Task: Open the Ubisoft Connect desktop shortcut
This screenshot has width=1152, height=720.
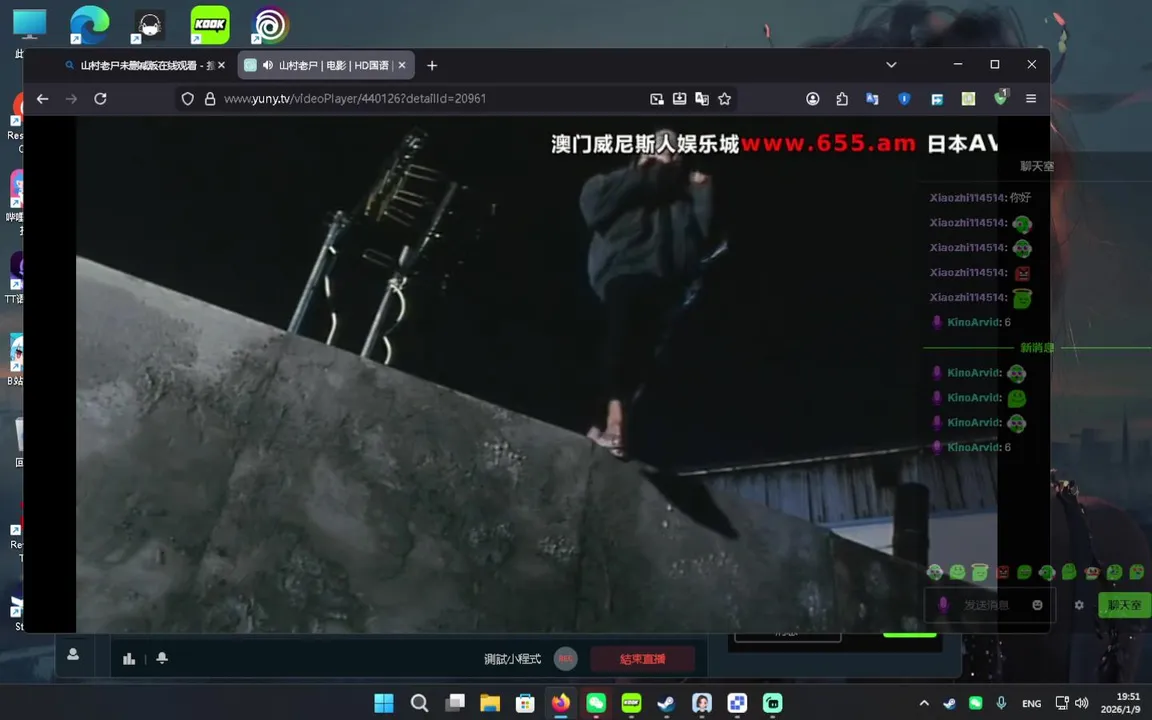Action: coord(270,25)
